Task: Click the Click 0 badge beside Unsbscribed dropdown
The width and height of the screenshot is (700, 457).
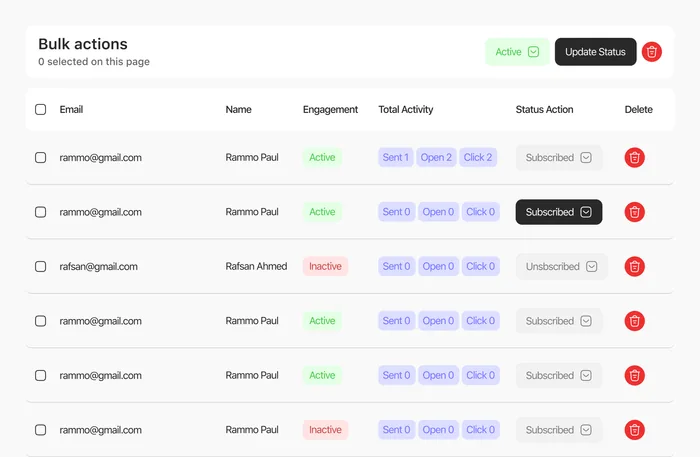Action: click(480, 266)
